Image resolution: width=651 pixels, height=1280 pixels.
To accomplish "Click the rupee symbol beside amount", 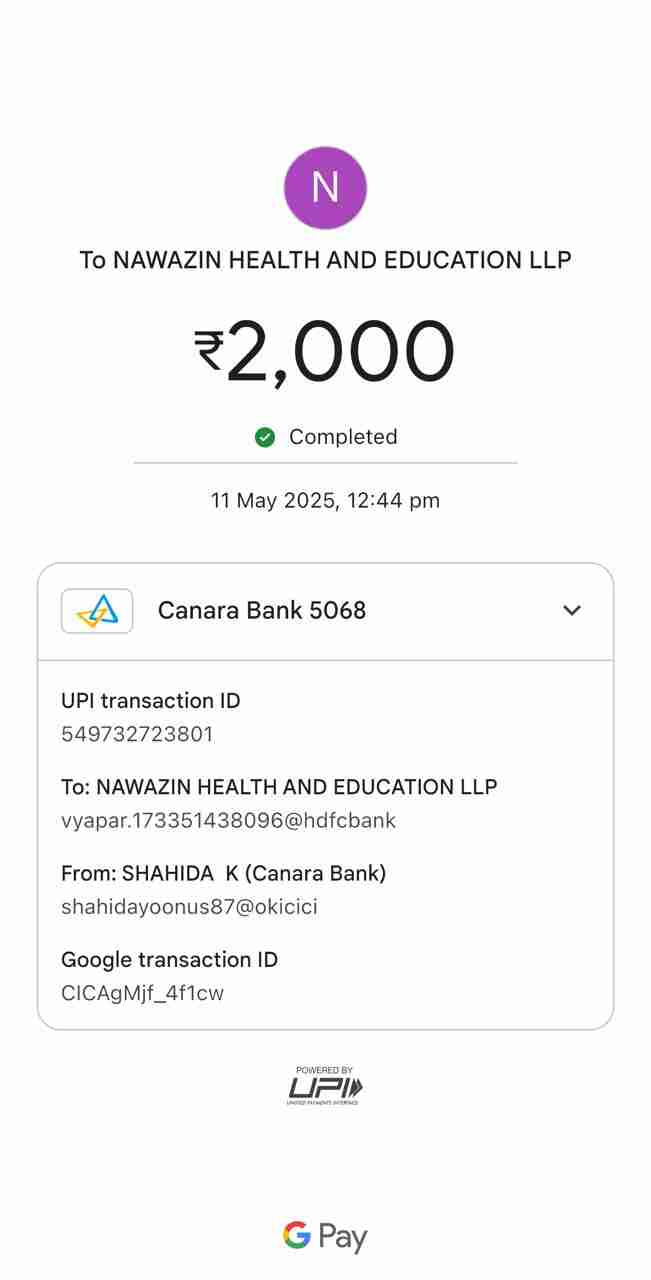I will point(208,352).
